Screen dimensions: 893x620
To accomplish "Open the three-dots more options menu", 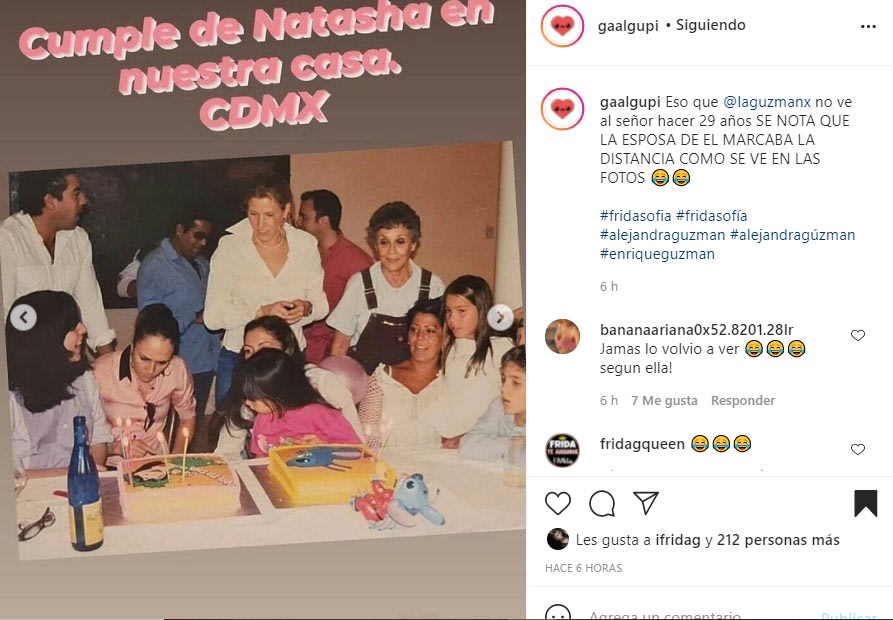I will (868, 27).
